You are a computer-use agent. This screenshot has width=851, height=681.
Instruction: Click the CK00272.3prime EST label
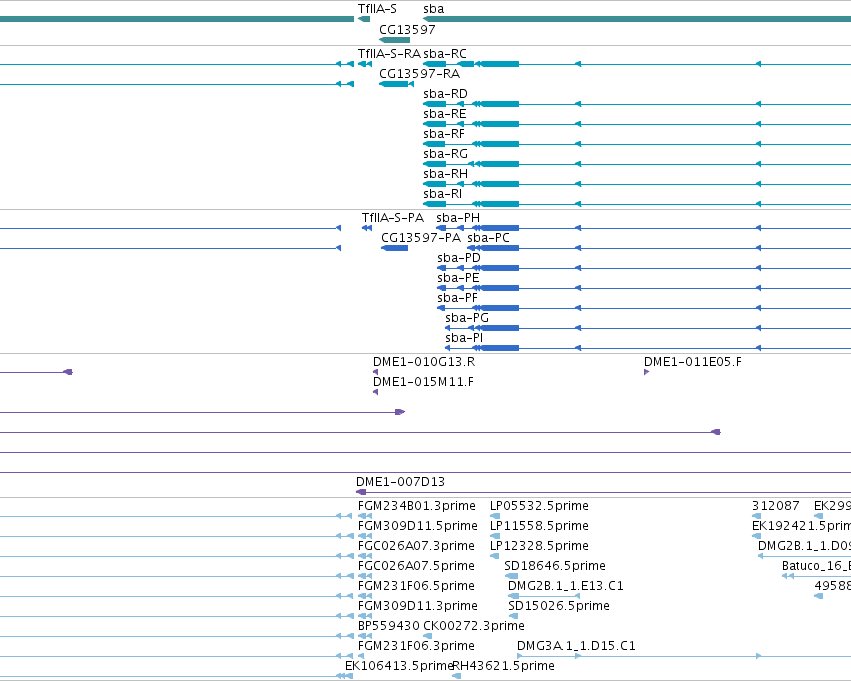474,627
